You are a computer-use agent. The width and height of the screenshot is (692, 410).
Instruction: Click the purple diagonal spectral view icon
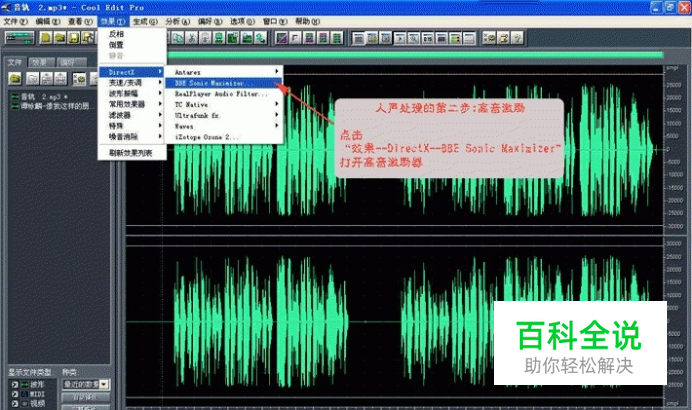coord(282,38)
